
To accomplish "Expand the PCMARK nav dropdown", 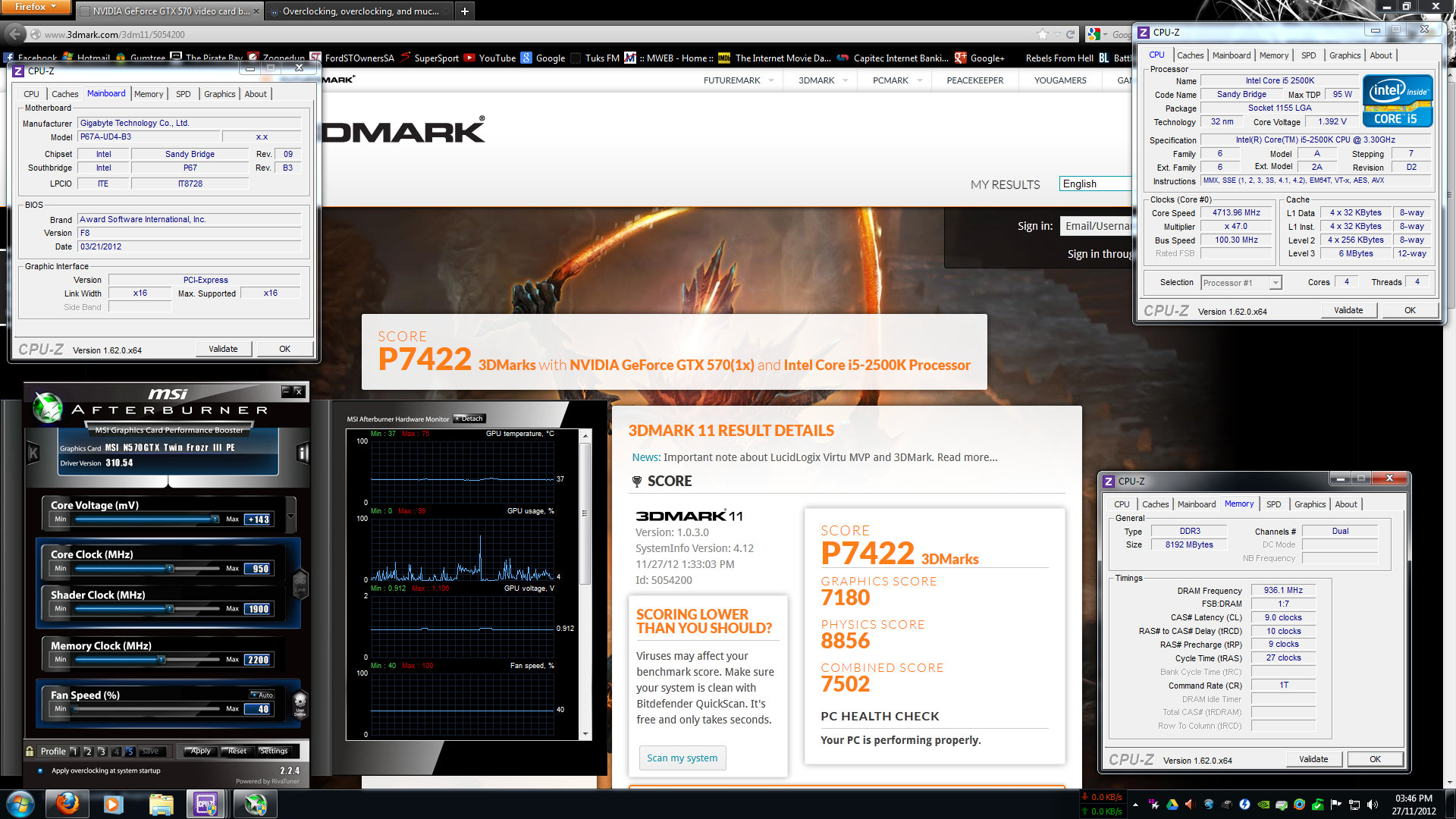I will (919, 80).
